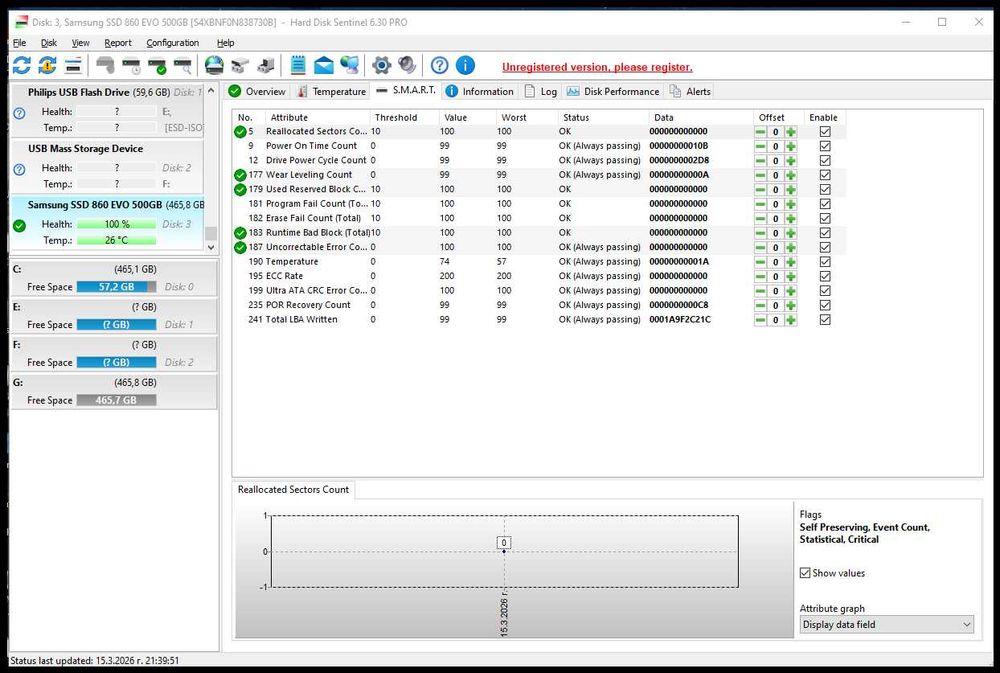Open help with the question mark icon
Image resolution: width=1000 pixels, height=673 pixels.
[x=440, y=66]
